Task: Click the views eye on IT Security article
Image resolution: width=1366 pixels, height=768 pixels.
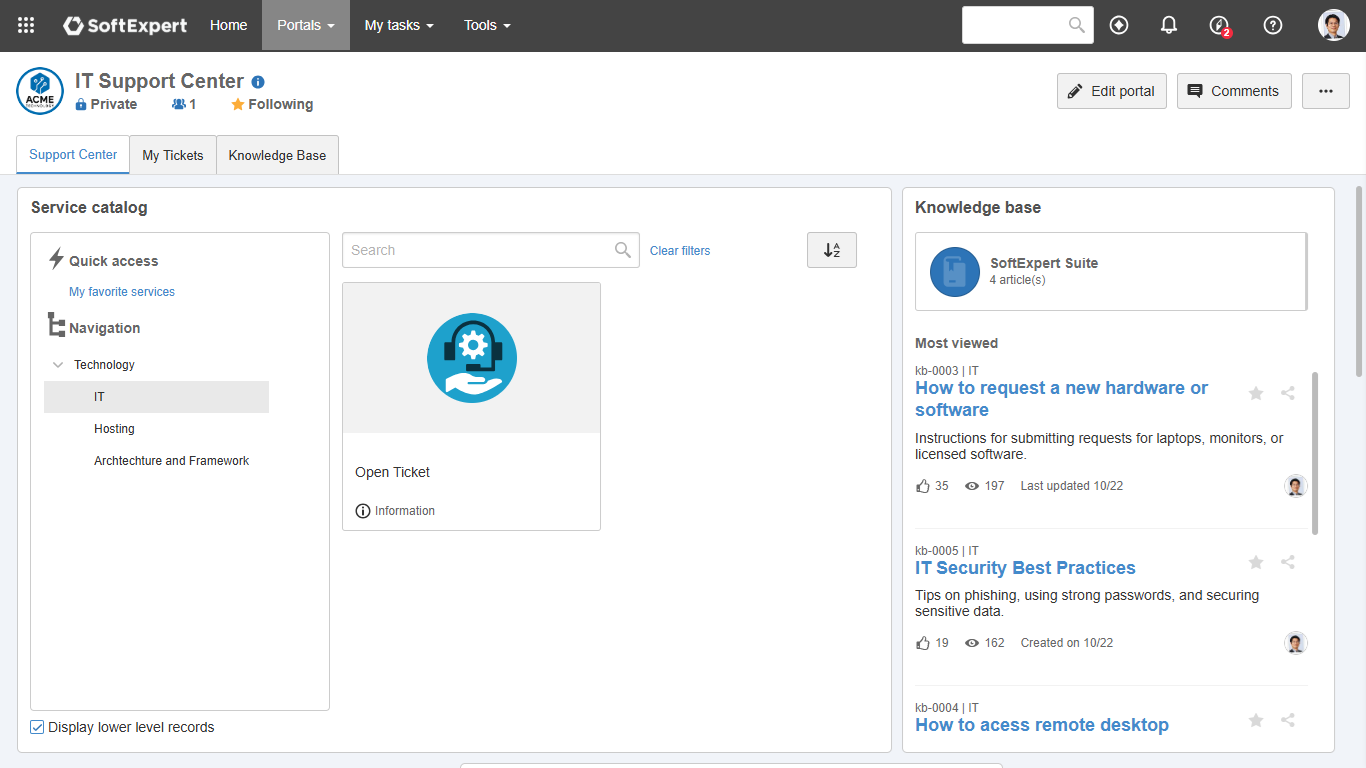Action: tap(972, 643)
